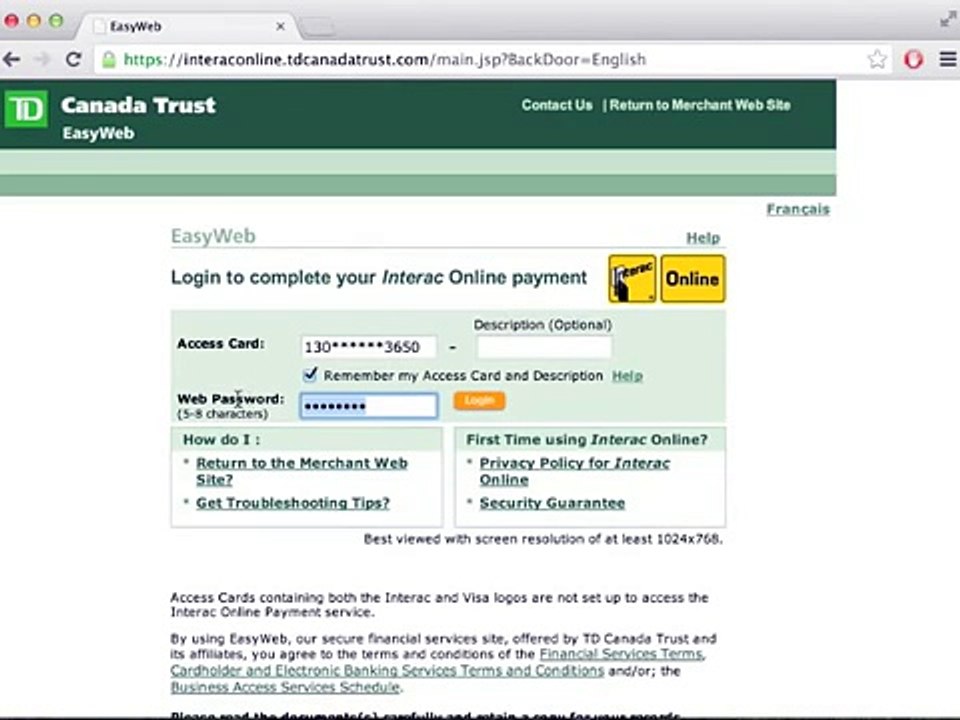Viewport: 960px width, 720px height.
Task: Click the yellow Online badge
Action: (x=692, y=279)
